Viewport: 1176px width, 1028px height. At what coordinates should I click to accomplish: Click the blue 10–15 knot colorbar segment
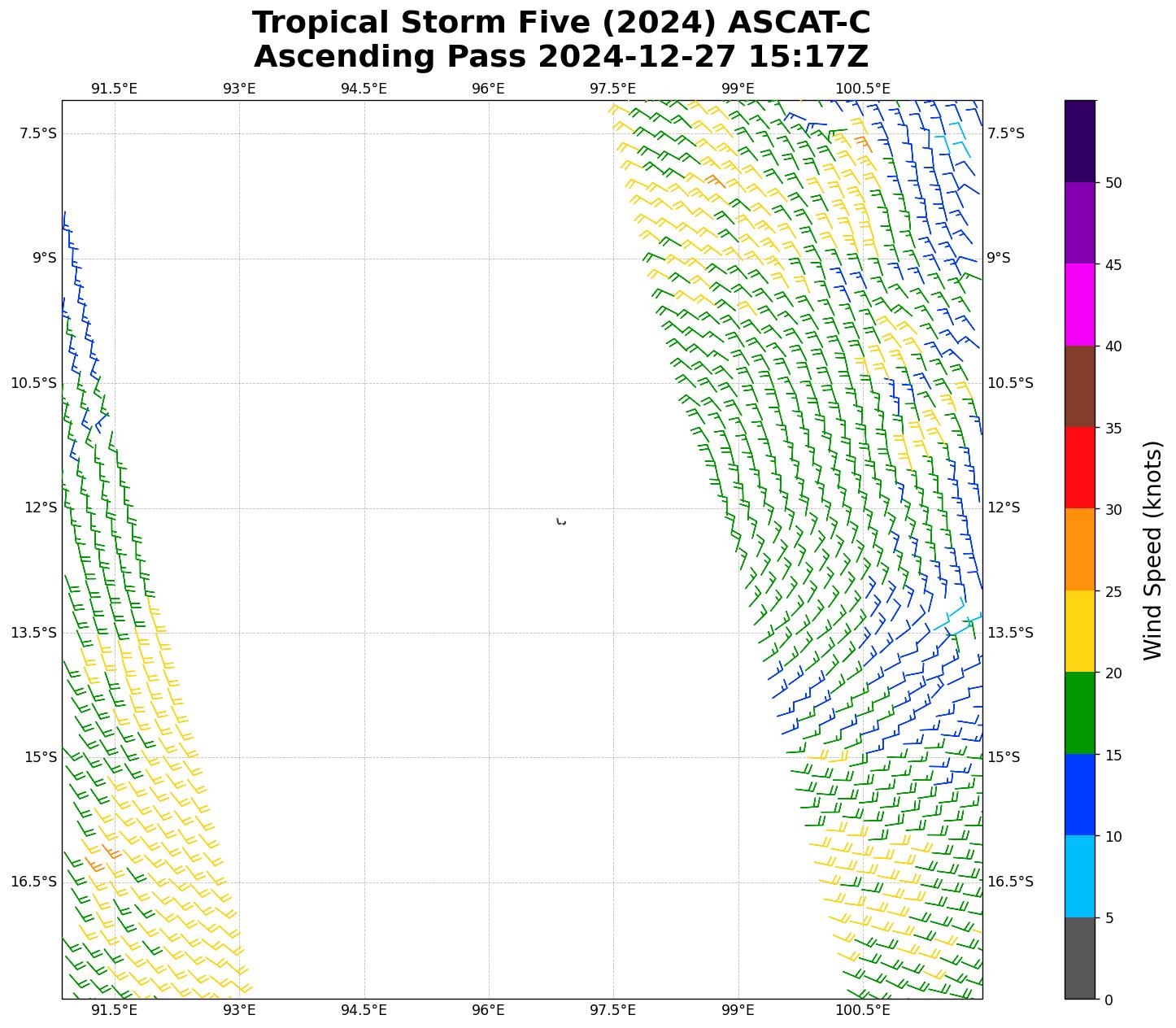(1080, 795)
